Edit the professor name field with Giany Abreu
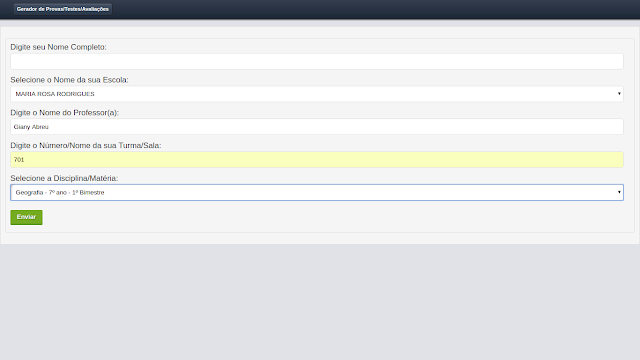The width and height of the screenshot is (640, 360). pos(317,127)
